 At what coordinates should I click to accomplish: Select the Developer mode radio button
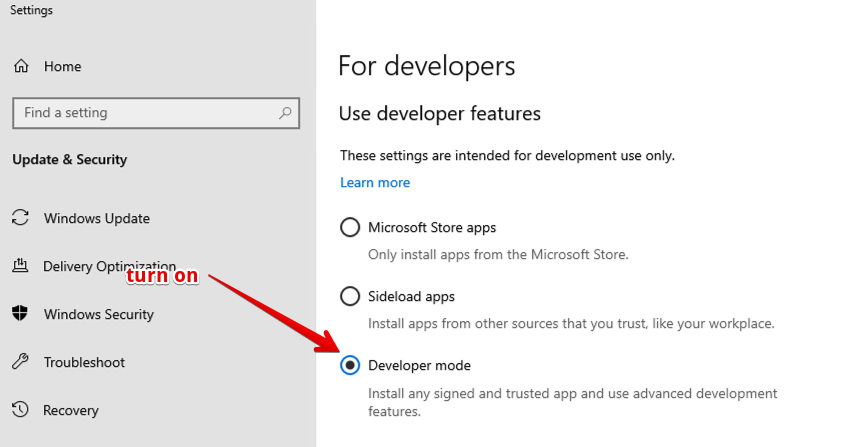coord(350,365)
